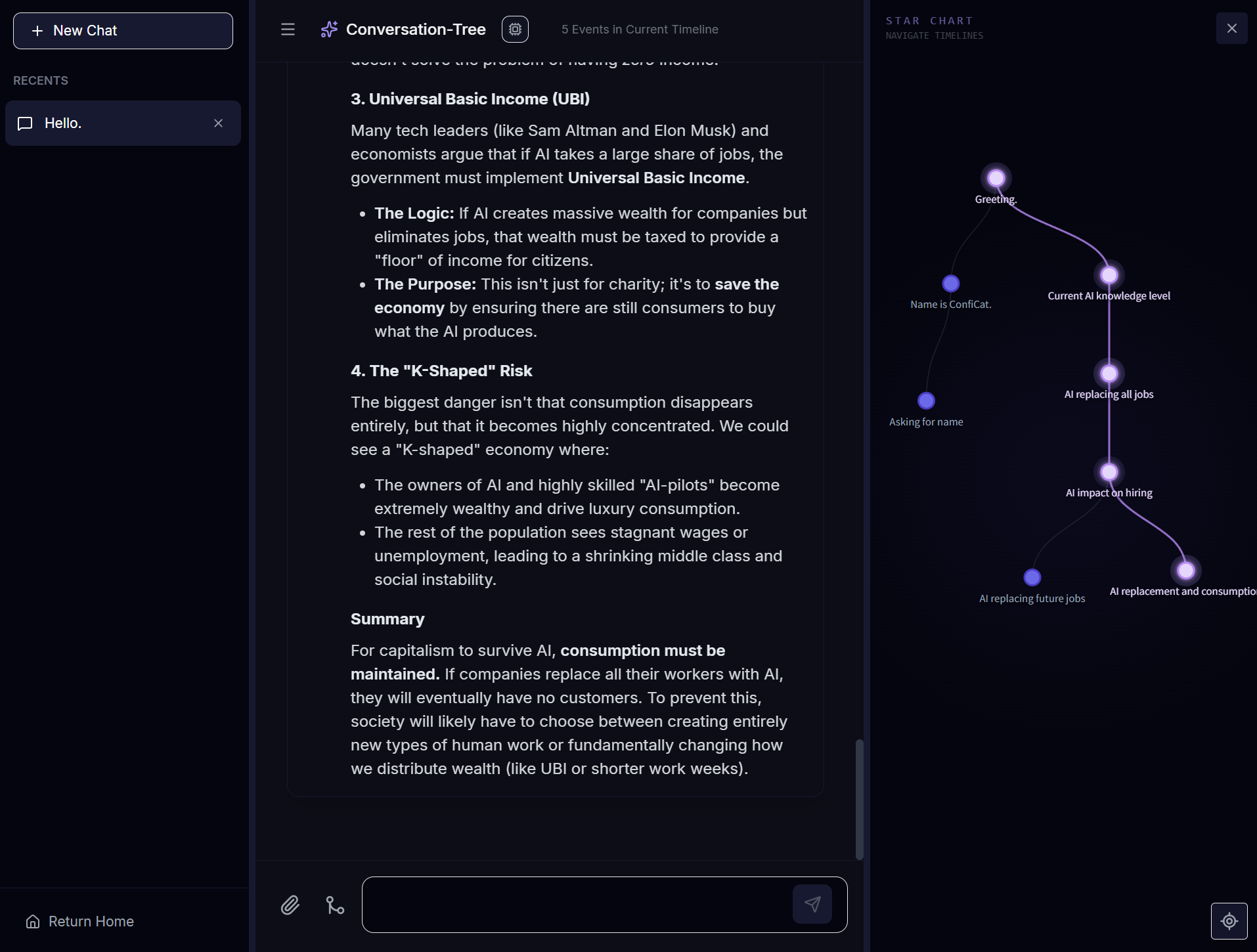
Task: Select the AI replacing future jobs node
Action: [1032, 577]
